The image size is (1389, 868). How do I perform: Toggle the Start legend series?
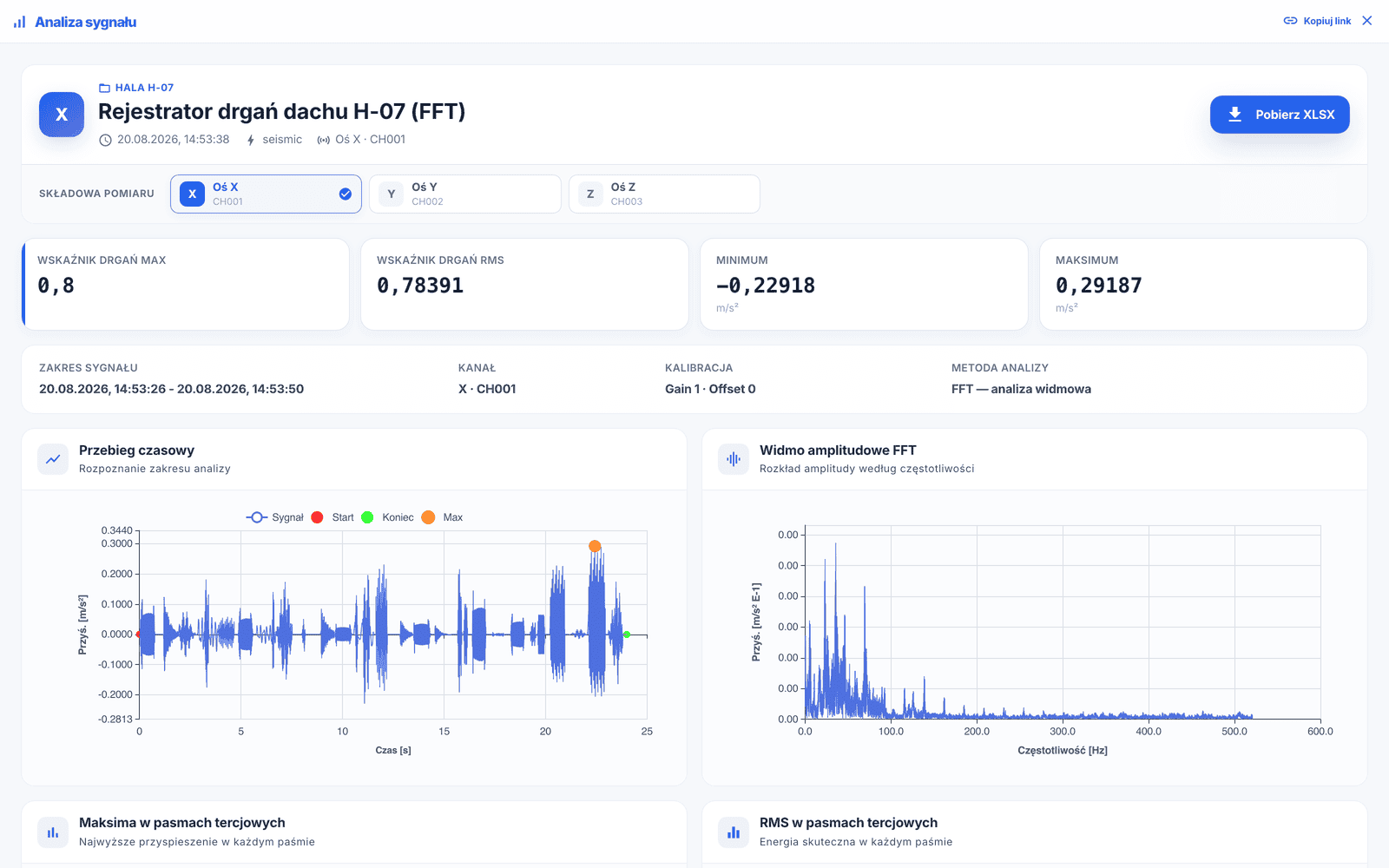pyautogui.click(x=332, y=517)
